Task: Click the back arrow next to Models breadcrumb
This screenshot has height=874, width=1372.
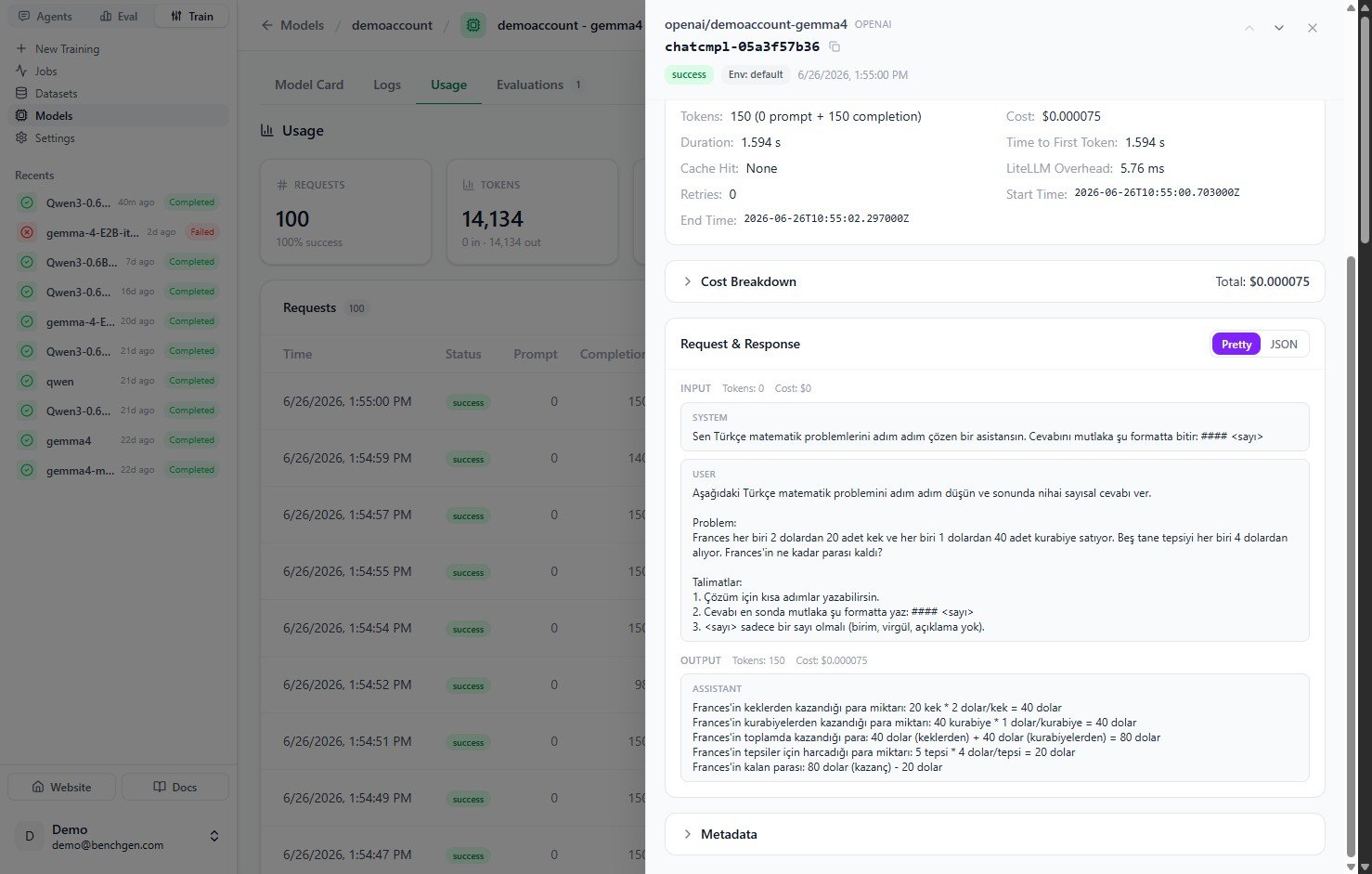Action: pos(267,25)
